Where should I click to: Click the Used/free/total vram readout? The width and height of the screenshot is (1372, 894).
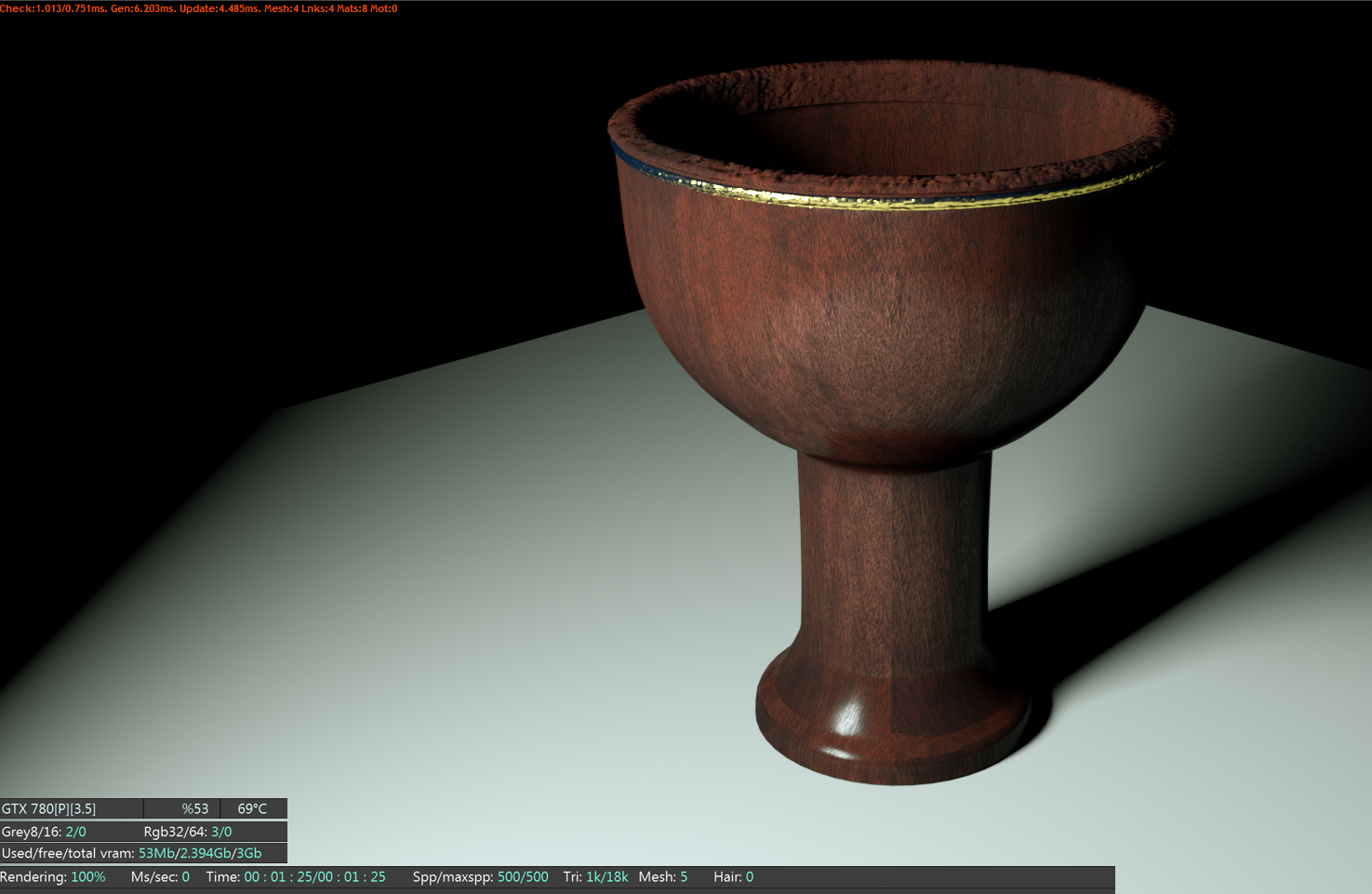point(131,853)
